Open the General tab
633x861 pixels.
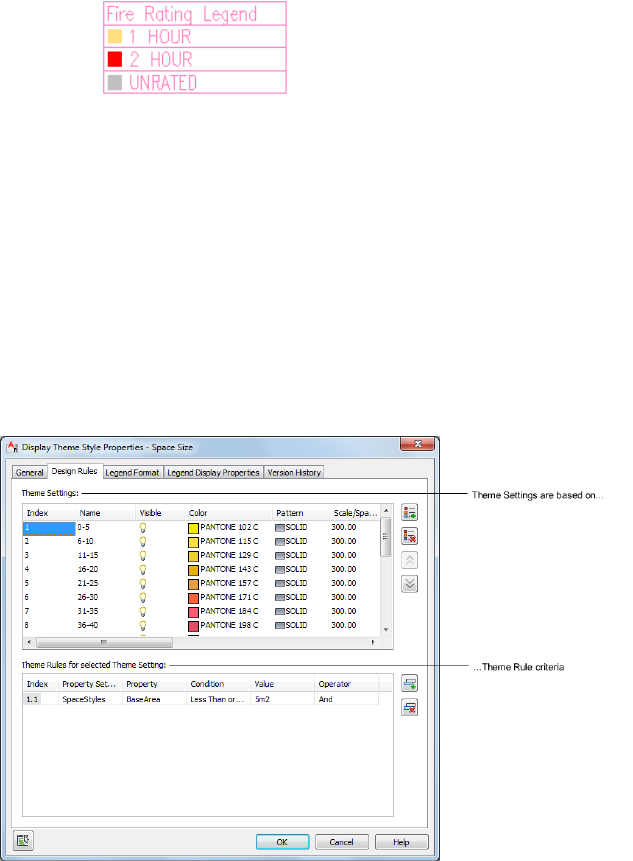(x=30, y=472)
